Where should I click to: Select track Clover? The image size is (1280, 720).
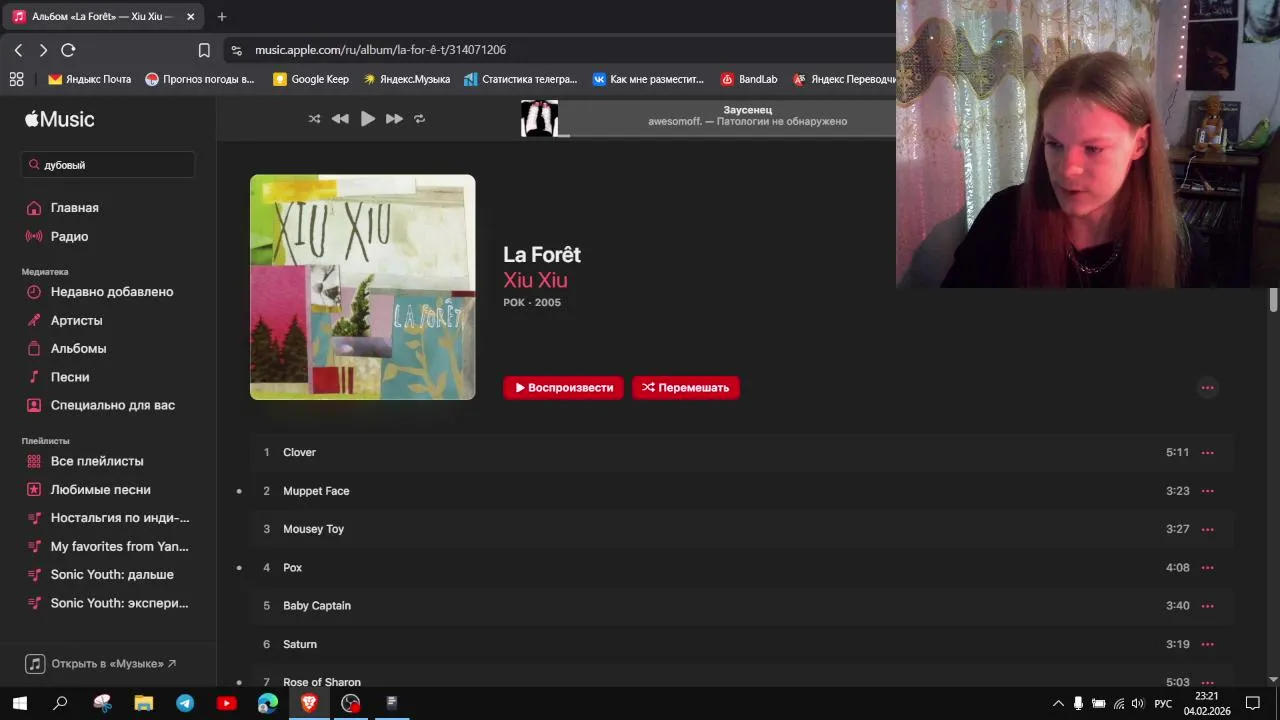coord(741,453)
